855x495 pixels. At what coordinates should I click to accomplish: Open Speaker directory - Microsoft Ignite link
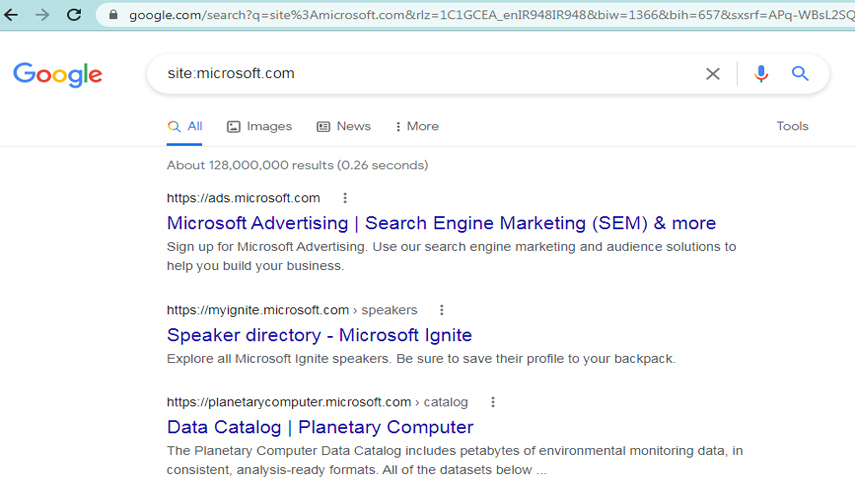[319, 335]
